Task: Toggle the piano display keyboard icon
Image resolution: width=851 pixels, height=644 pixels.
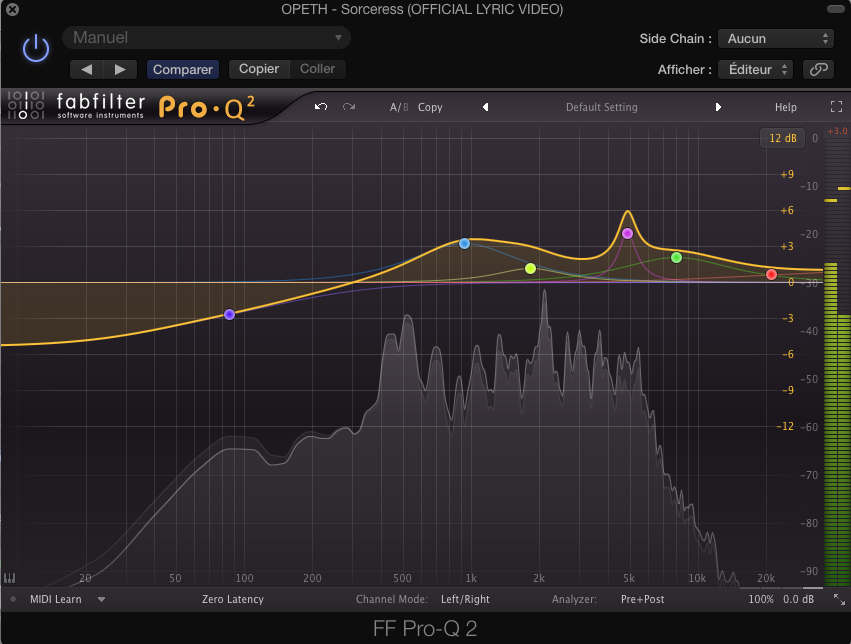Action: pos(9,578)
